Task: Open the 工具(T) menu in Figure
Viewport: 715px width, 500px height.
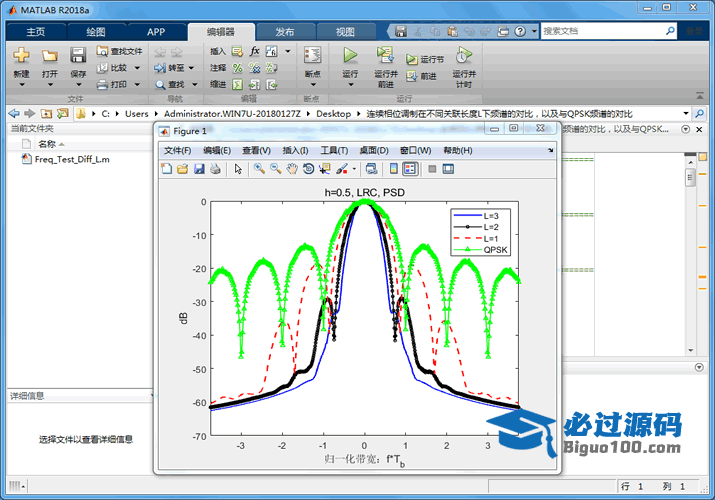Action: (334, 150)
